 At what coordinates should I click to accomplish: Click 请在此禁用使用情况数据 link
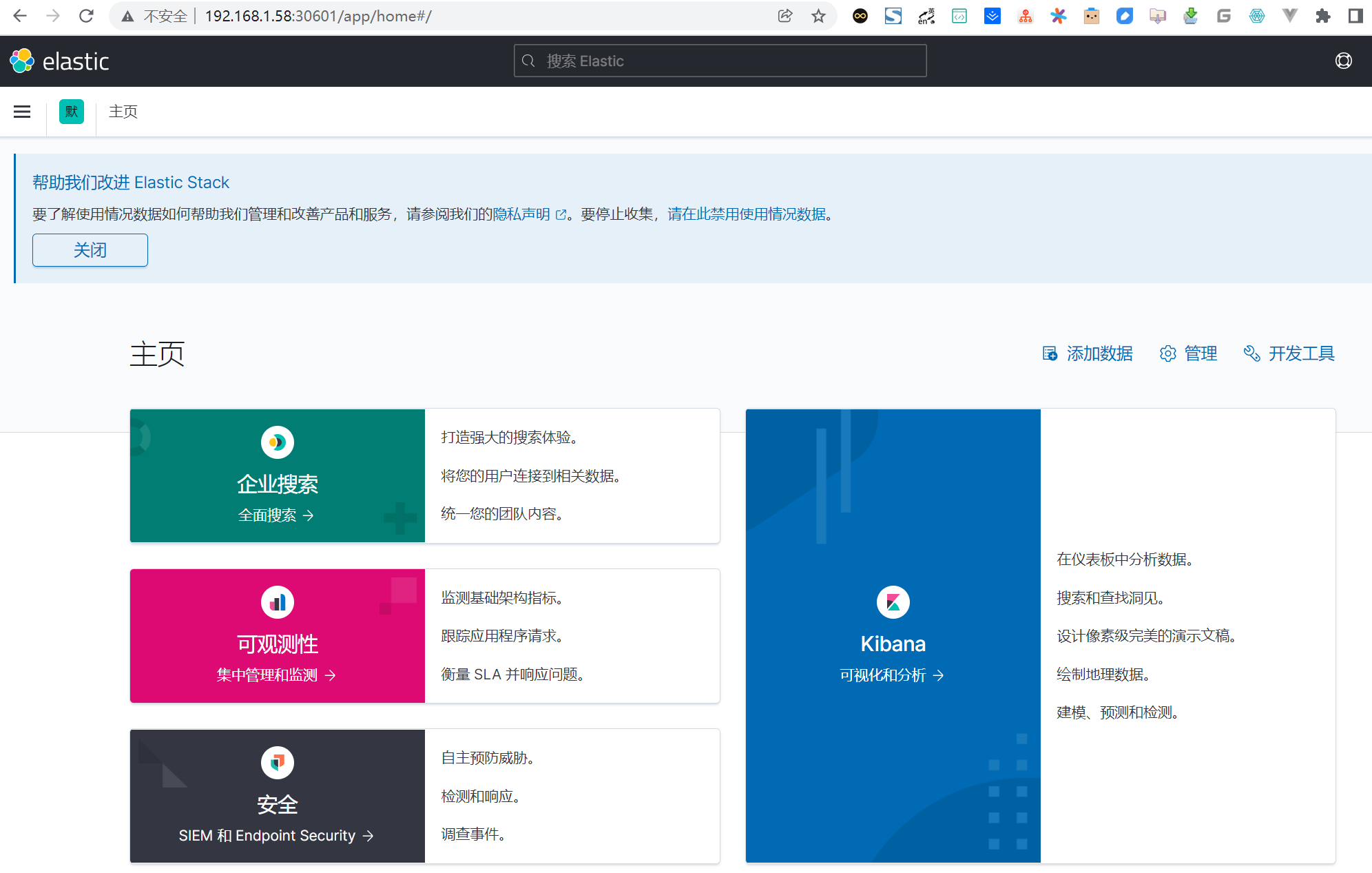(x=747, y=214)
